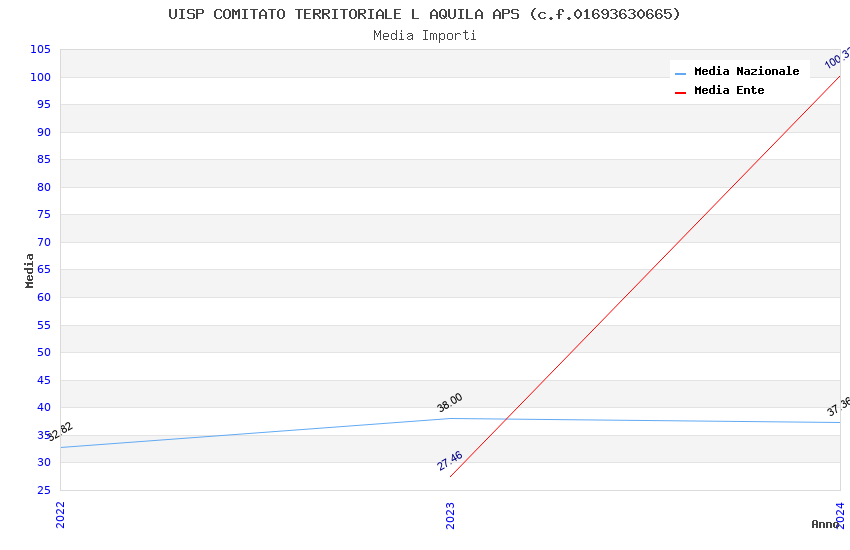This screenshot has width=850, height=550.
Task: Click the 60 y-axis tick label
Action: [x=44, y=297]
